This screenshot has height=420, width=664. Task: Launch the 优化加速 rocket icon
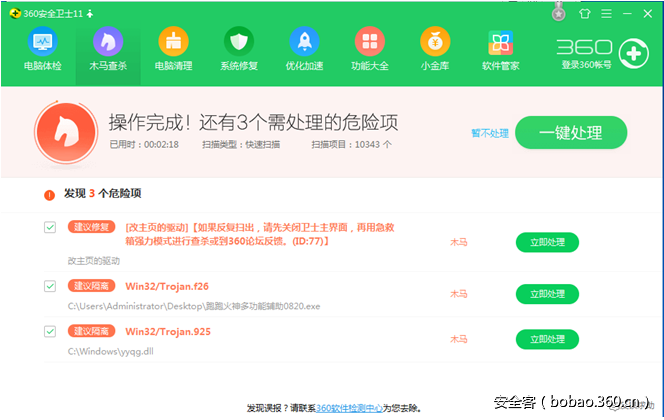(x=304, y=43)
